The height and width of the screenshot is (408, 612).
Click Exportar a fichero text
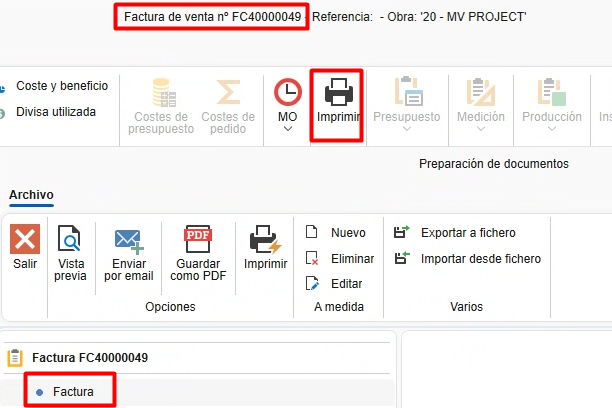click(468, 233)
